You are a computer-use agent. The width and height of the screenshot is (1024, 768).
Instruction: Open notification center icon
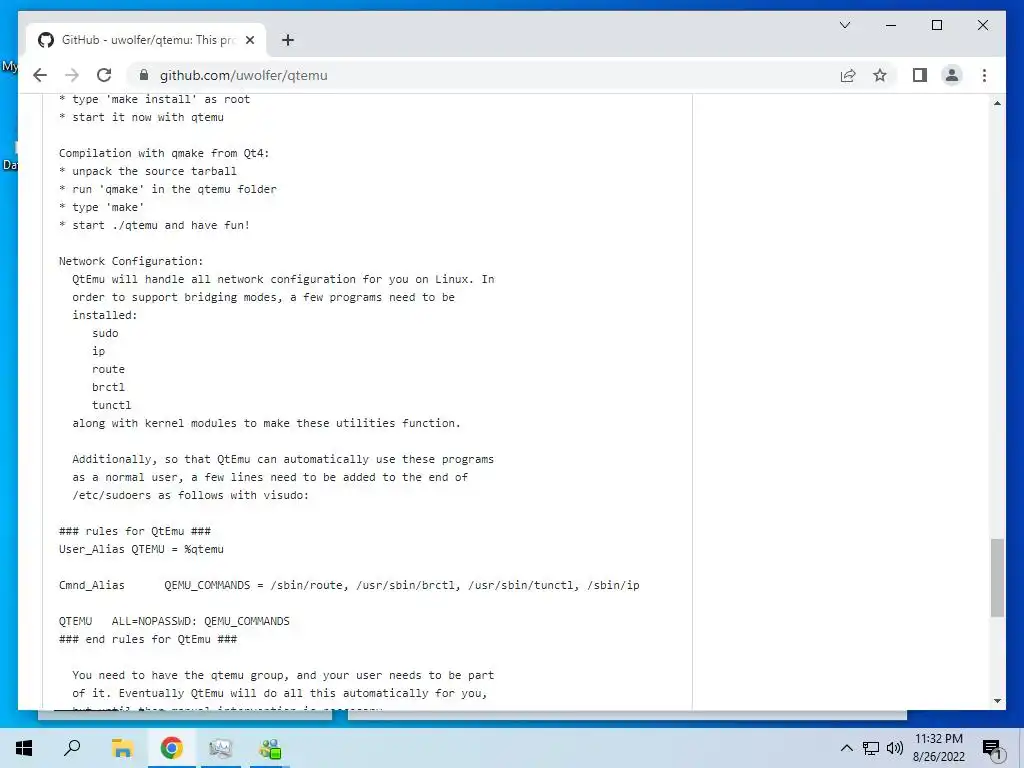pyautogui.click(x=991, y=748)
